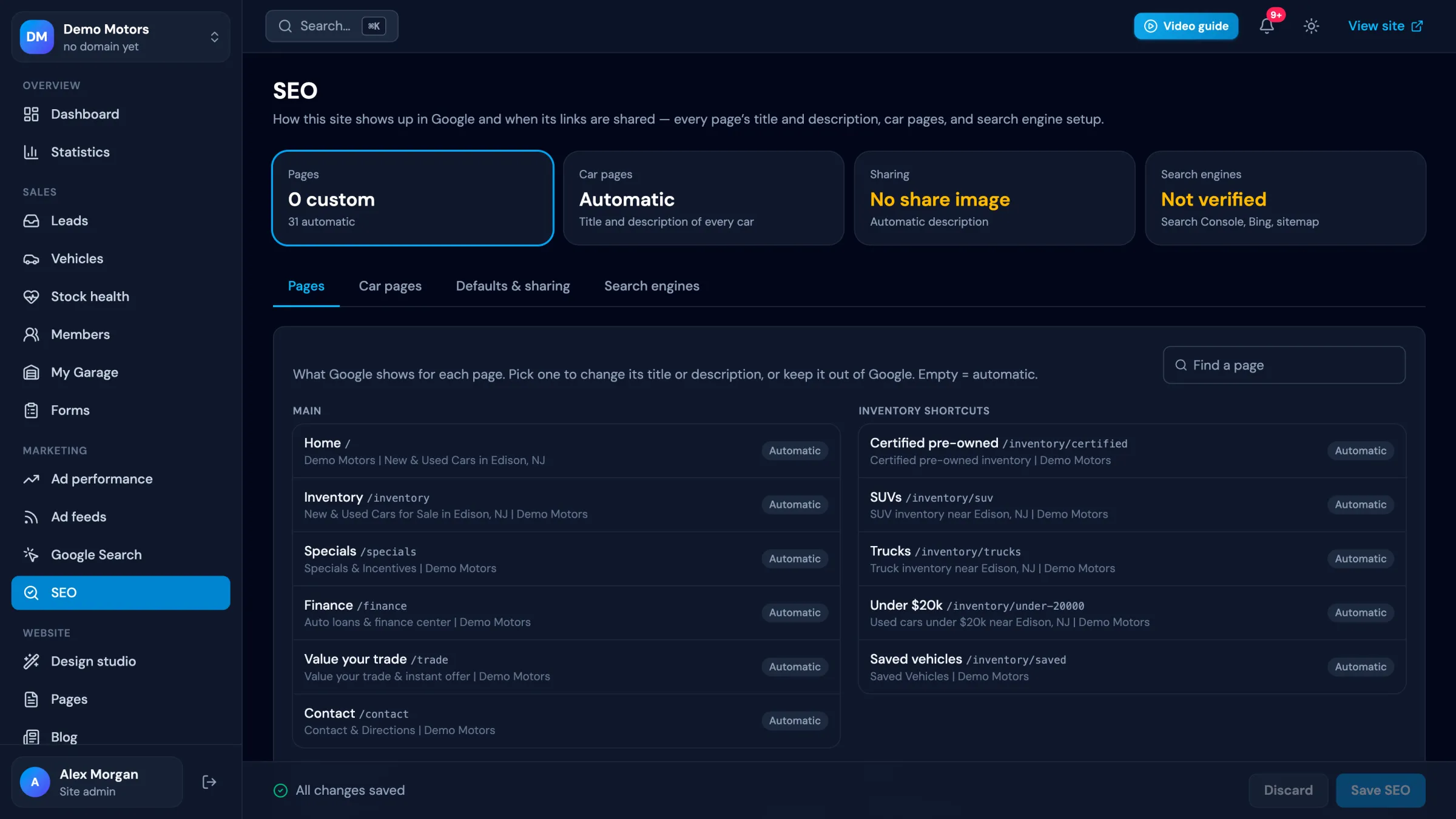Click the Alex Morgan user profile
The height and width of the screenshot is (819, 1456).
[97, 782]
